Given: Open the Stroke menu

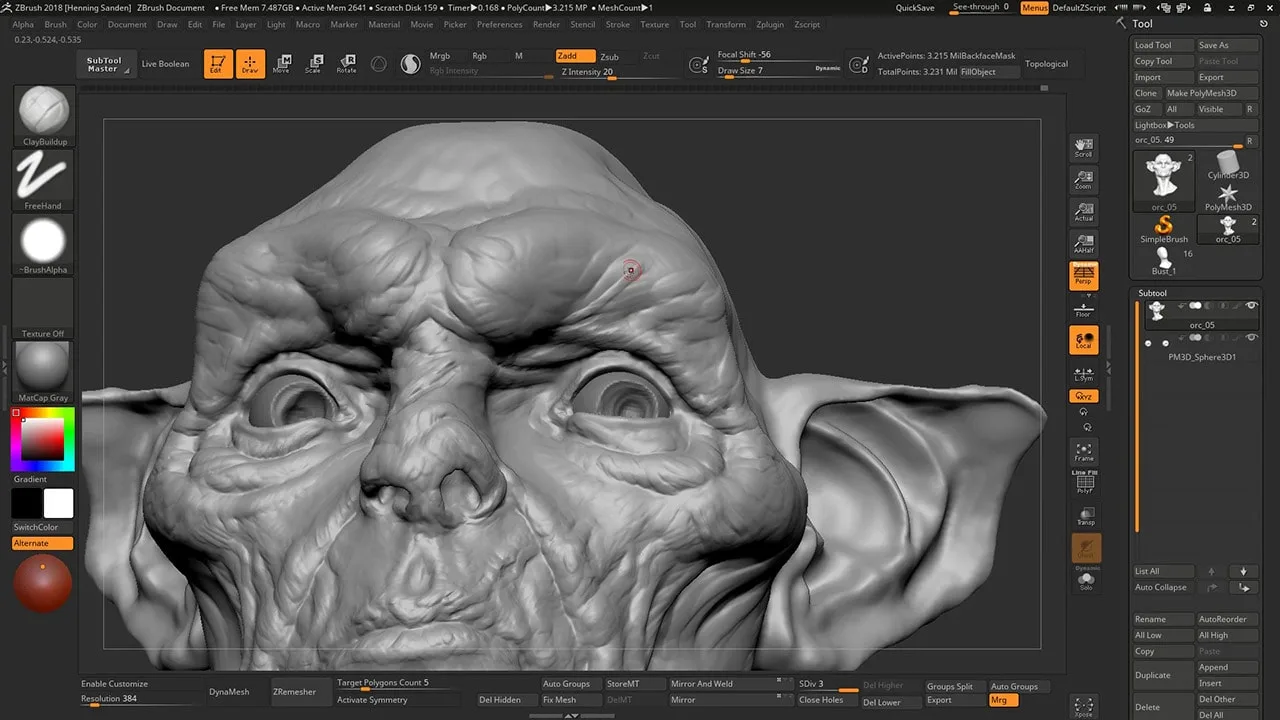Looking at the screenshot, I should click(x=617, y=24).
